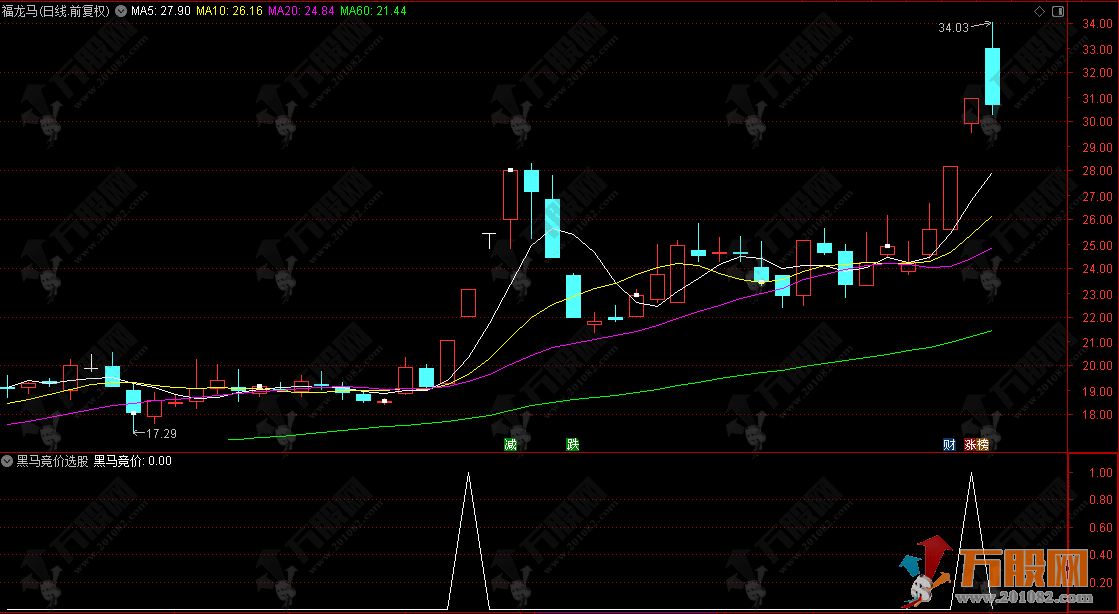
Task: Click the 18.00 price axis label
Action: coord(1097,416)
